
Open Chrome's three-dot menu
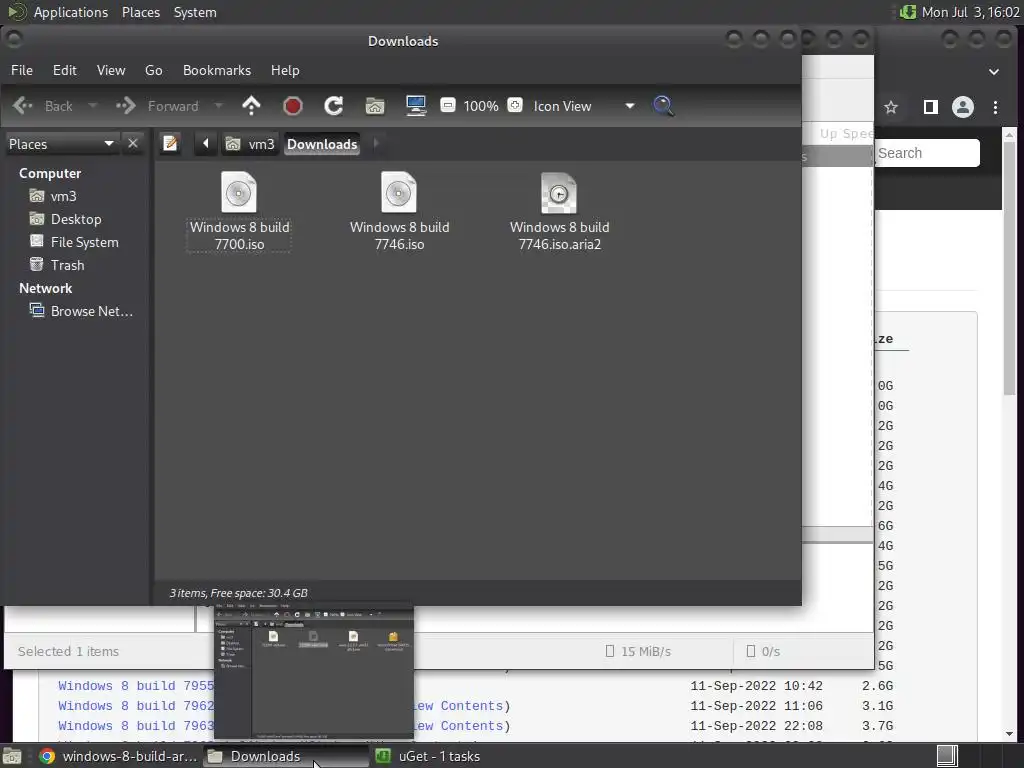pyautogui.click(x=995, y=107)
